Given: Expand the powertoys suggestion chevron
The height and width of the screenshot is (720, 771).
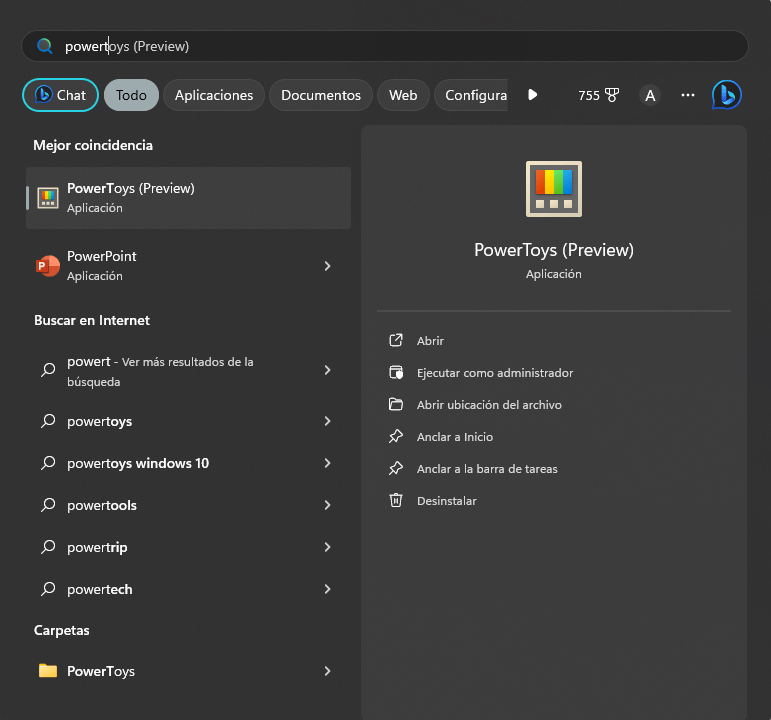Looking at the screenshot, I should [327, 421].
